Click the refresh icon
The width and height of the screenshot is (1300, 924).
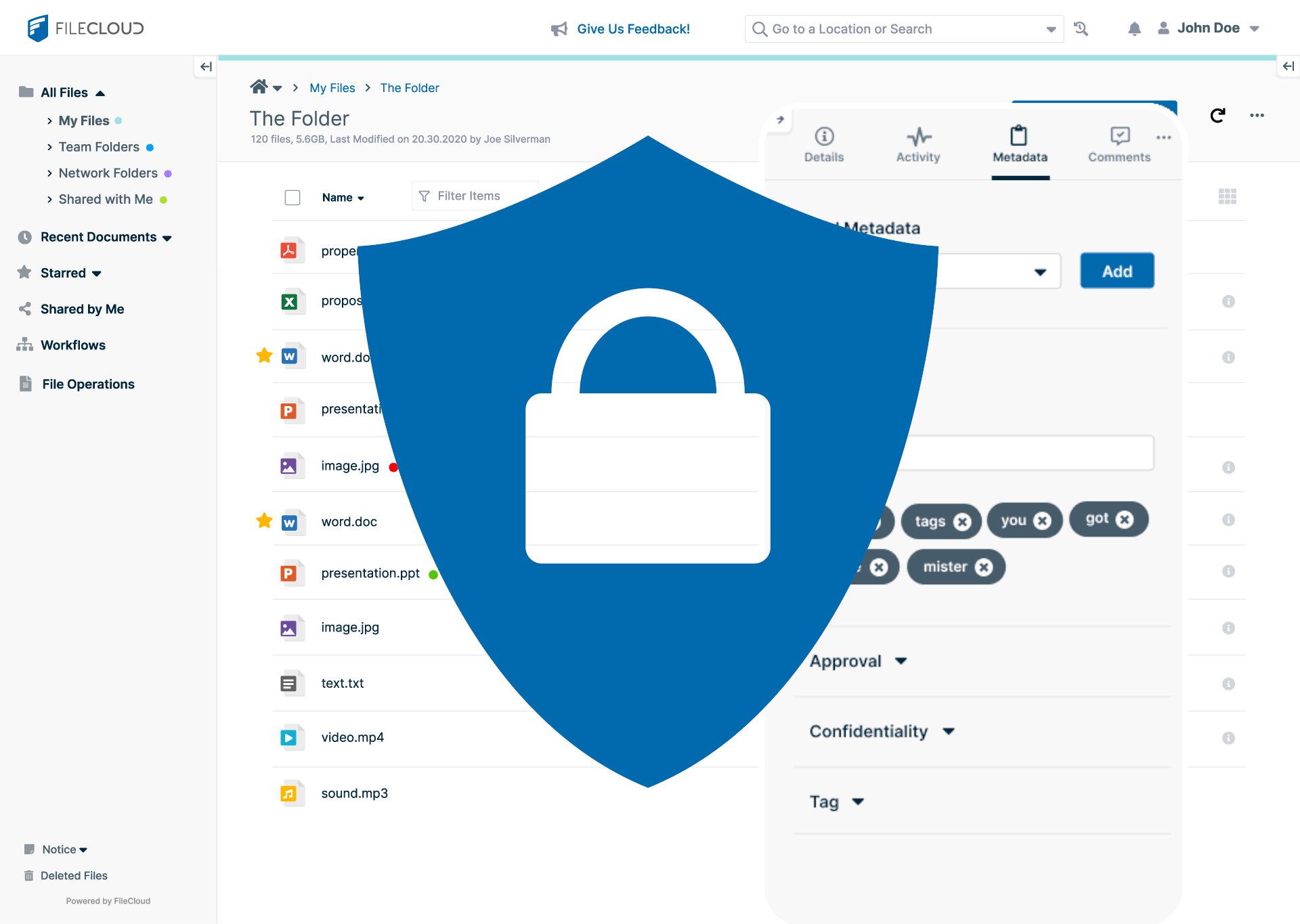(x=1217, y=116)
